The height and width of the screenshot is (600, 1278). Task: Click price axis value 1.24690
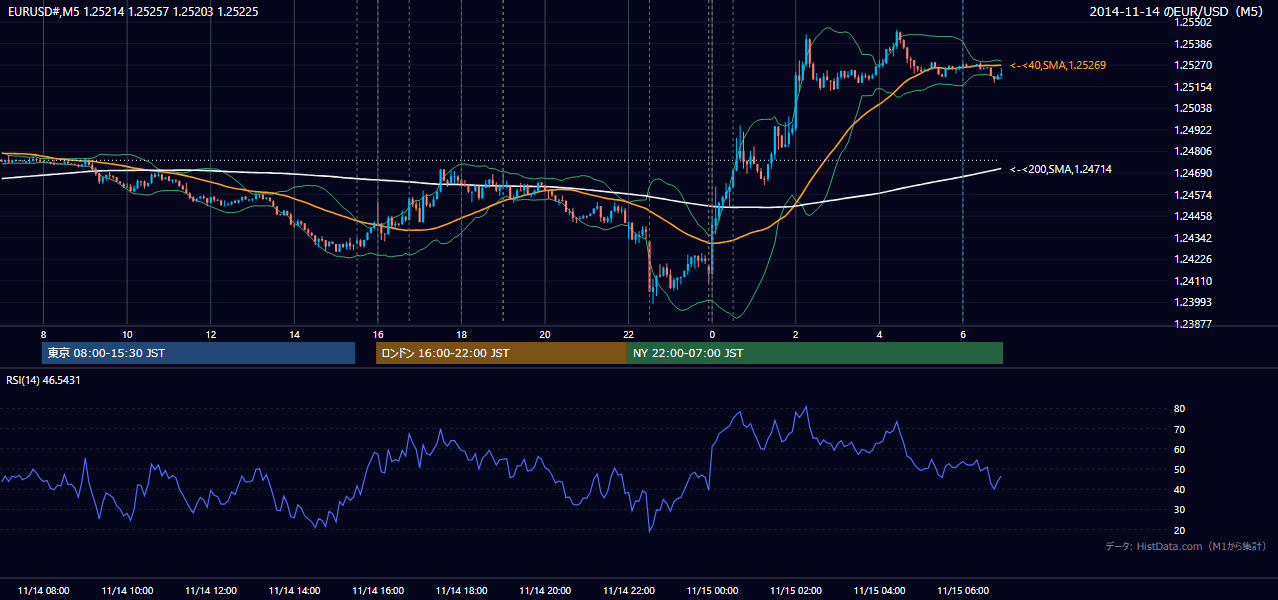pos(1194,173)
